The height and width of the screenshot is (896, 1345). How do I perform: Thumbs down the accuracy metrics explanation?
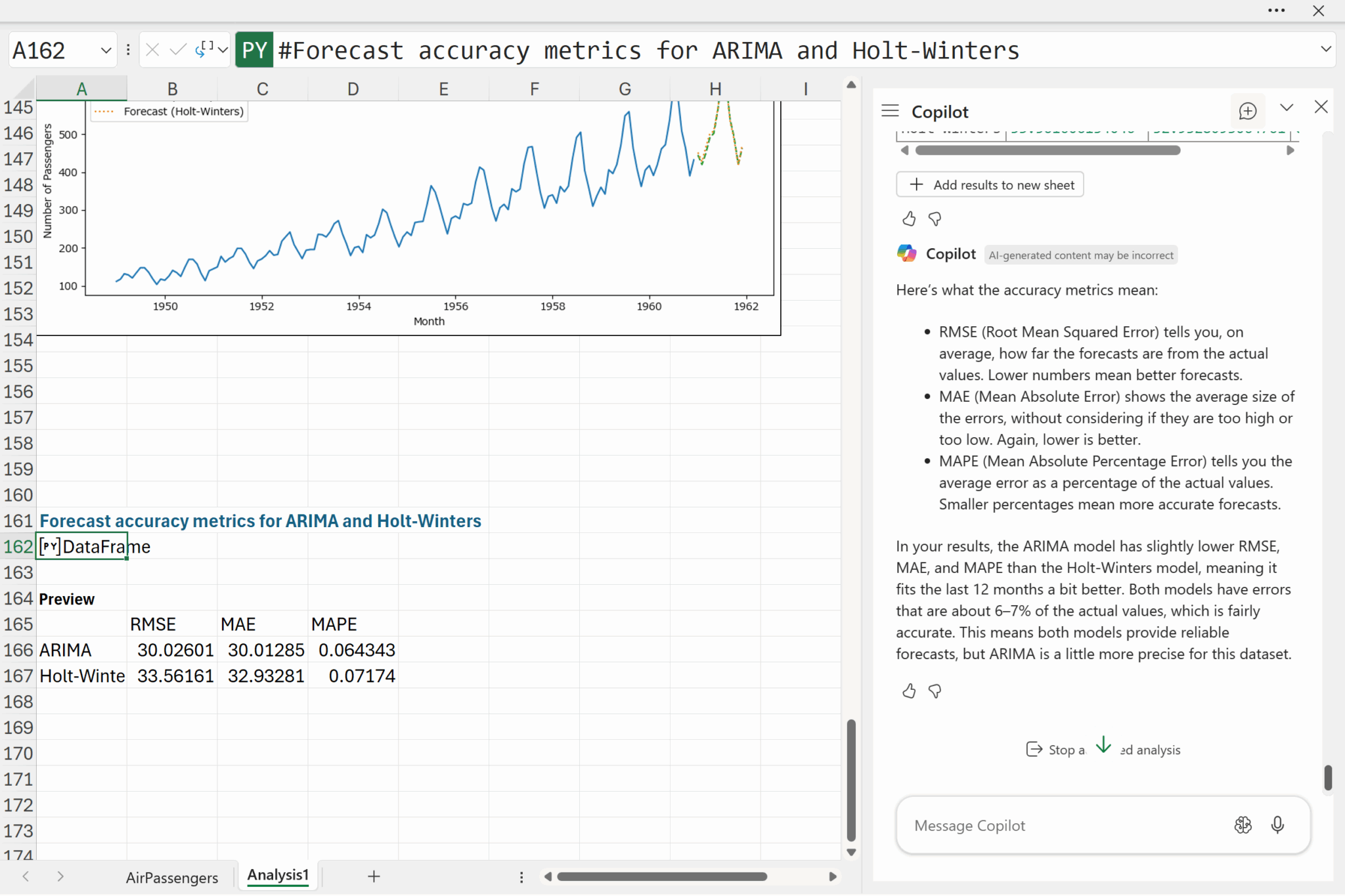[935, 691]
